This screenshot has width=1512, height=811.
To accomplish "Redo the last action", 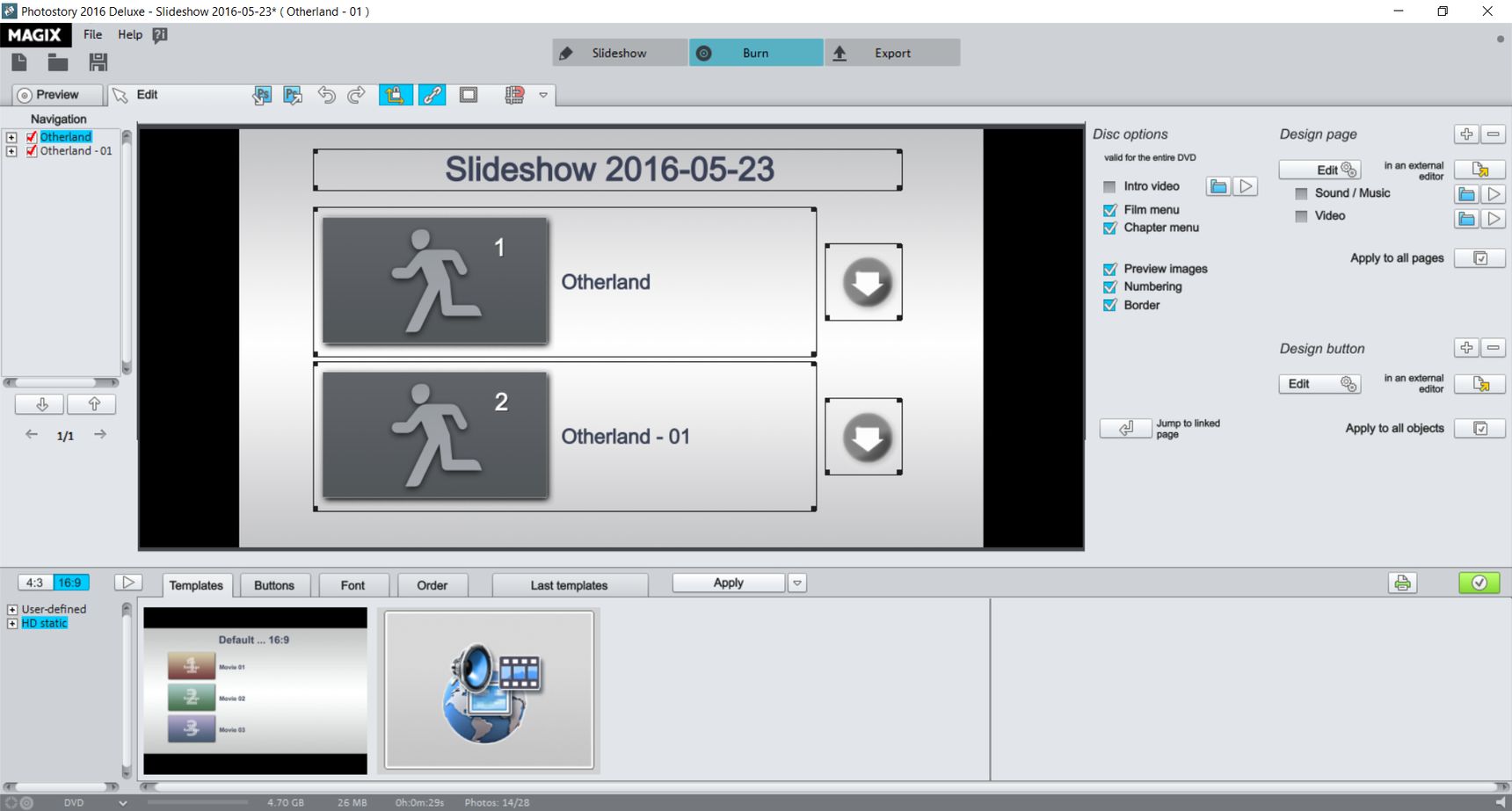I will tap(356, 95).
